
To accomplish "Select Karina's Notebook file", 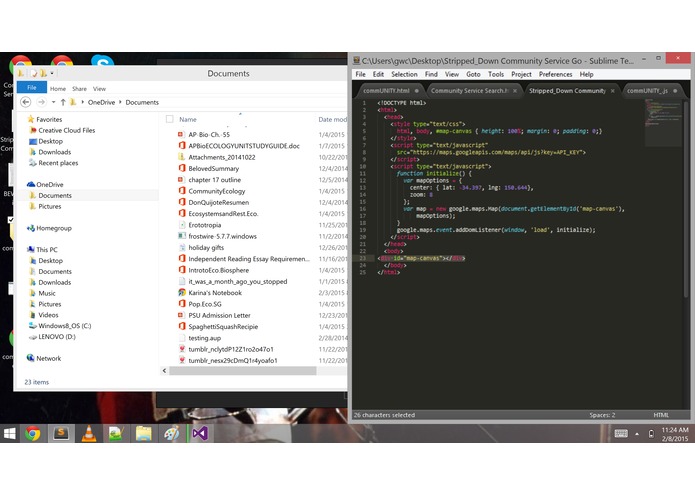I will 215,293.
